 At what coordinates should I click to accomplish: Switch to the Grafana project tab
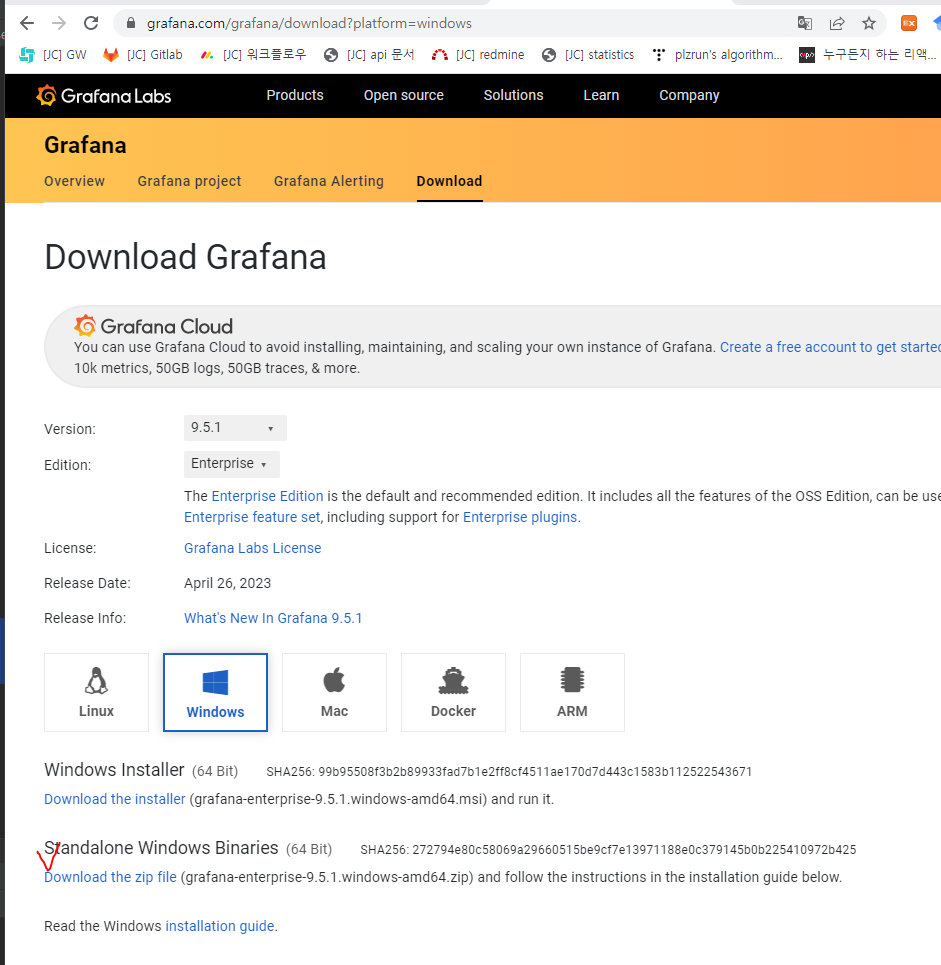pyautogui.click(x=190, y=181)
